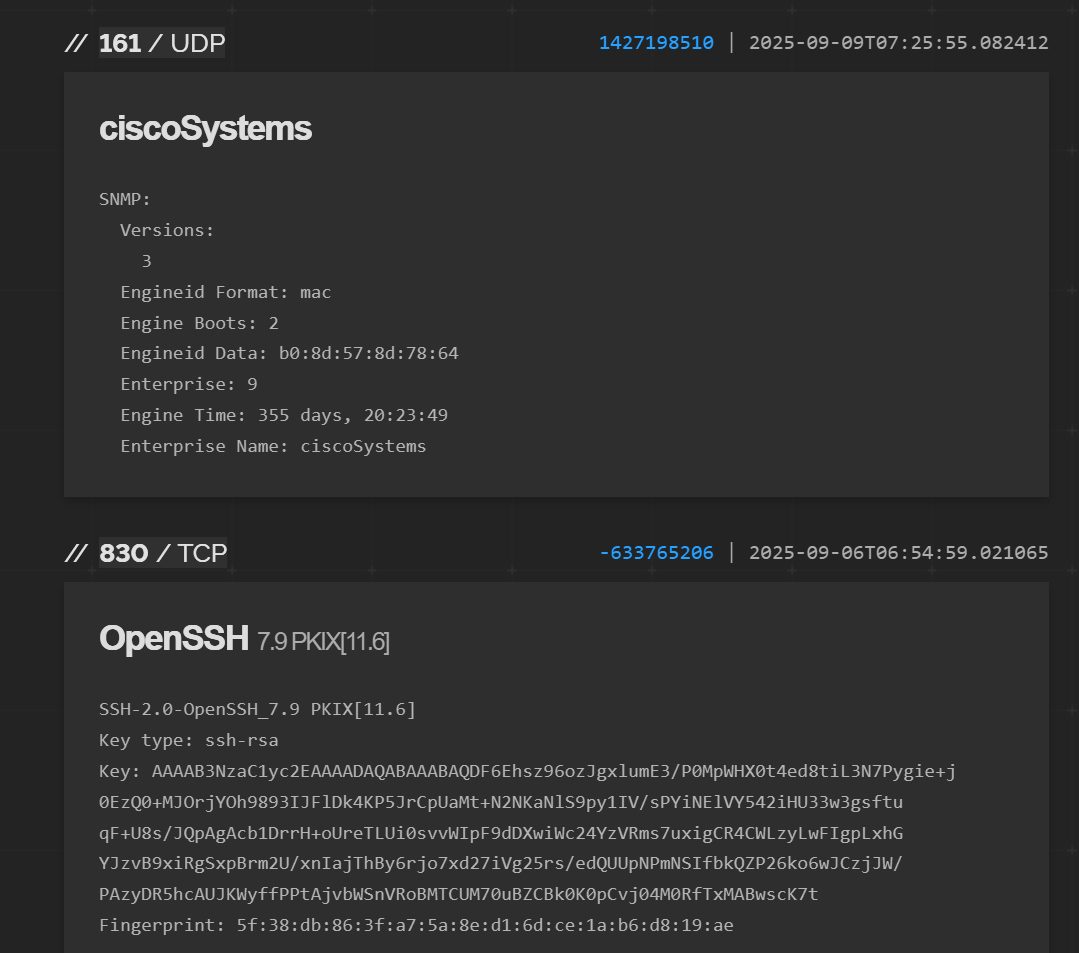Image resolution: width=1079 pixels, height=953 pixels.
Task: Click the TCP protocol label
Action: [202, 553]
